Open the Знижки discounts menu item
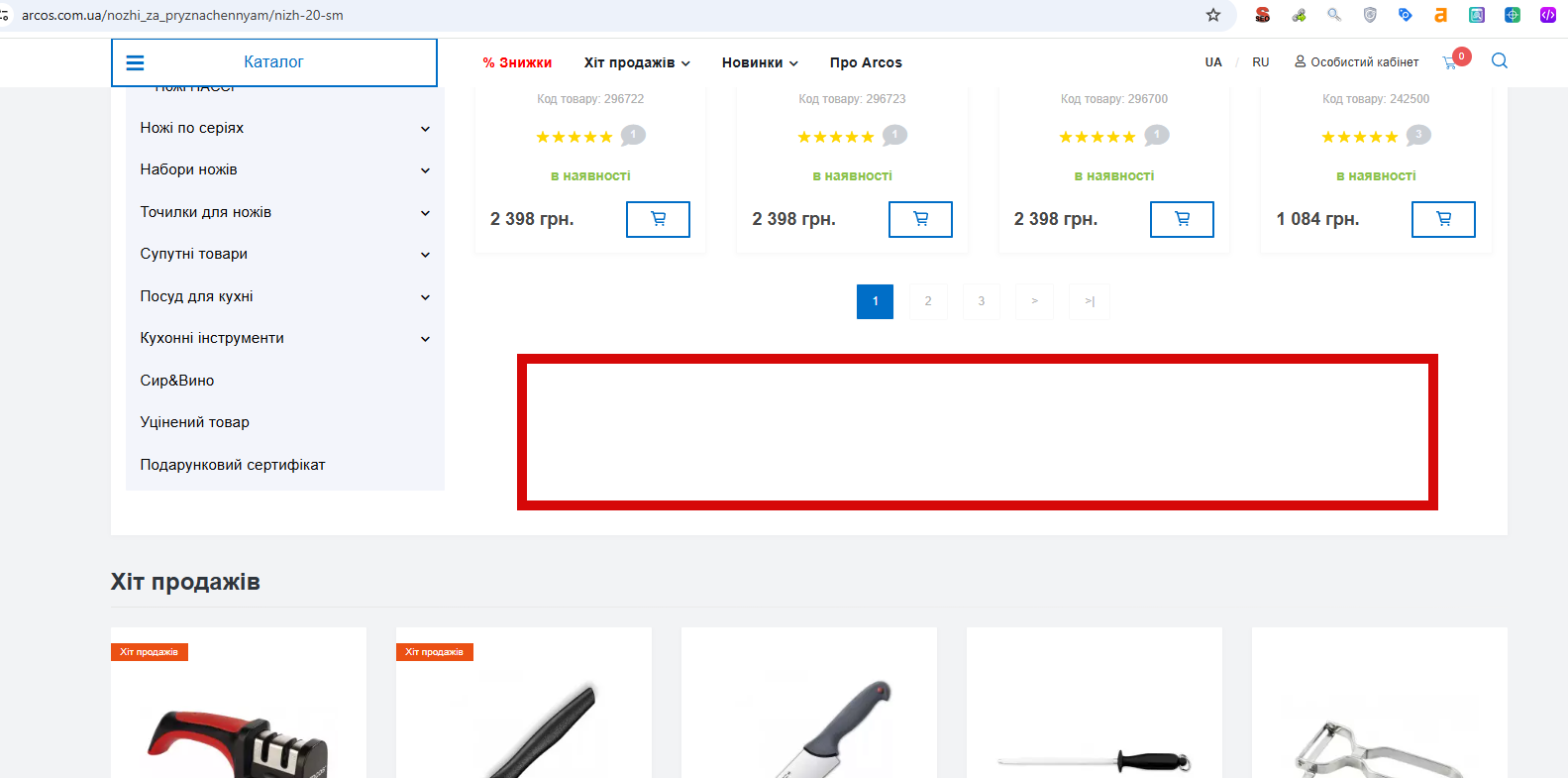Image resolution: width=1568 pixels, height=778 pixels. 517,62
